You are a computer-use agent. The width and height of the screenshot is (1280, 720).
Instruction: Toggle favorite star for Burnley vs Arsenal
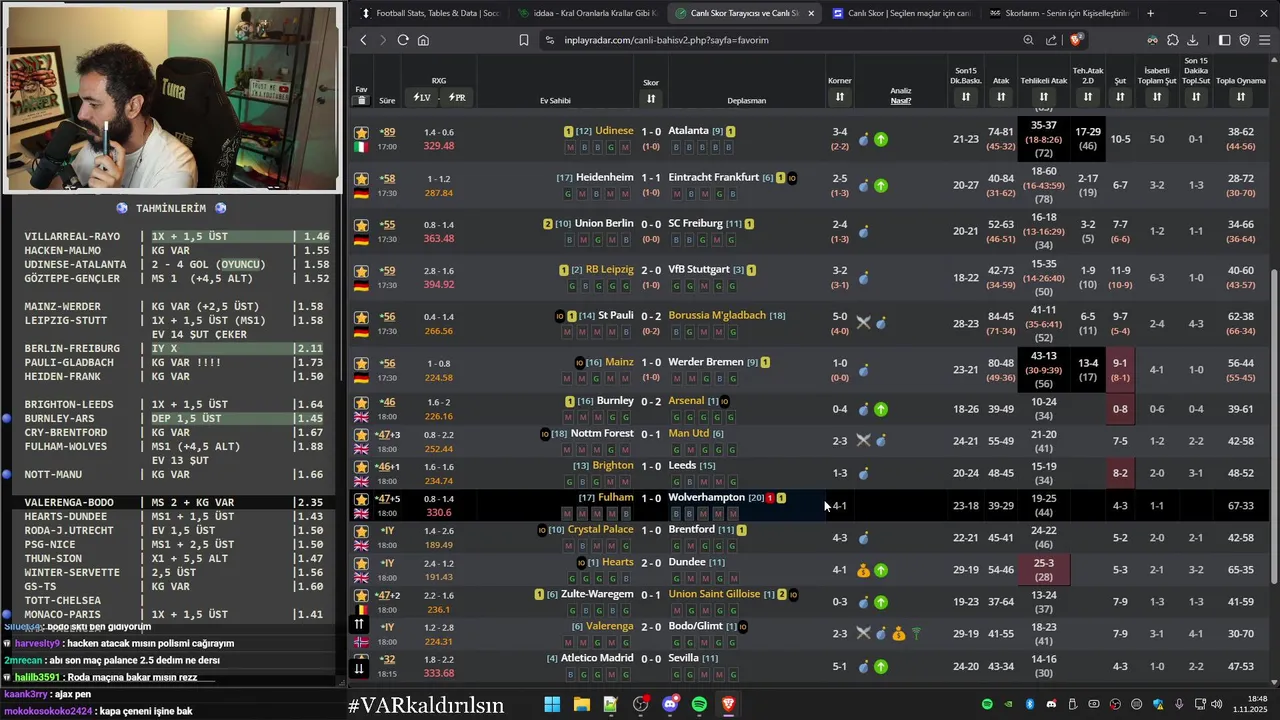361,402
